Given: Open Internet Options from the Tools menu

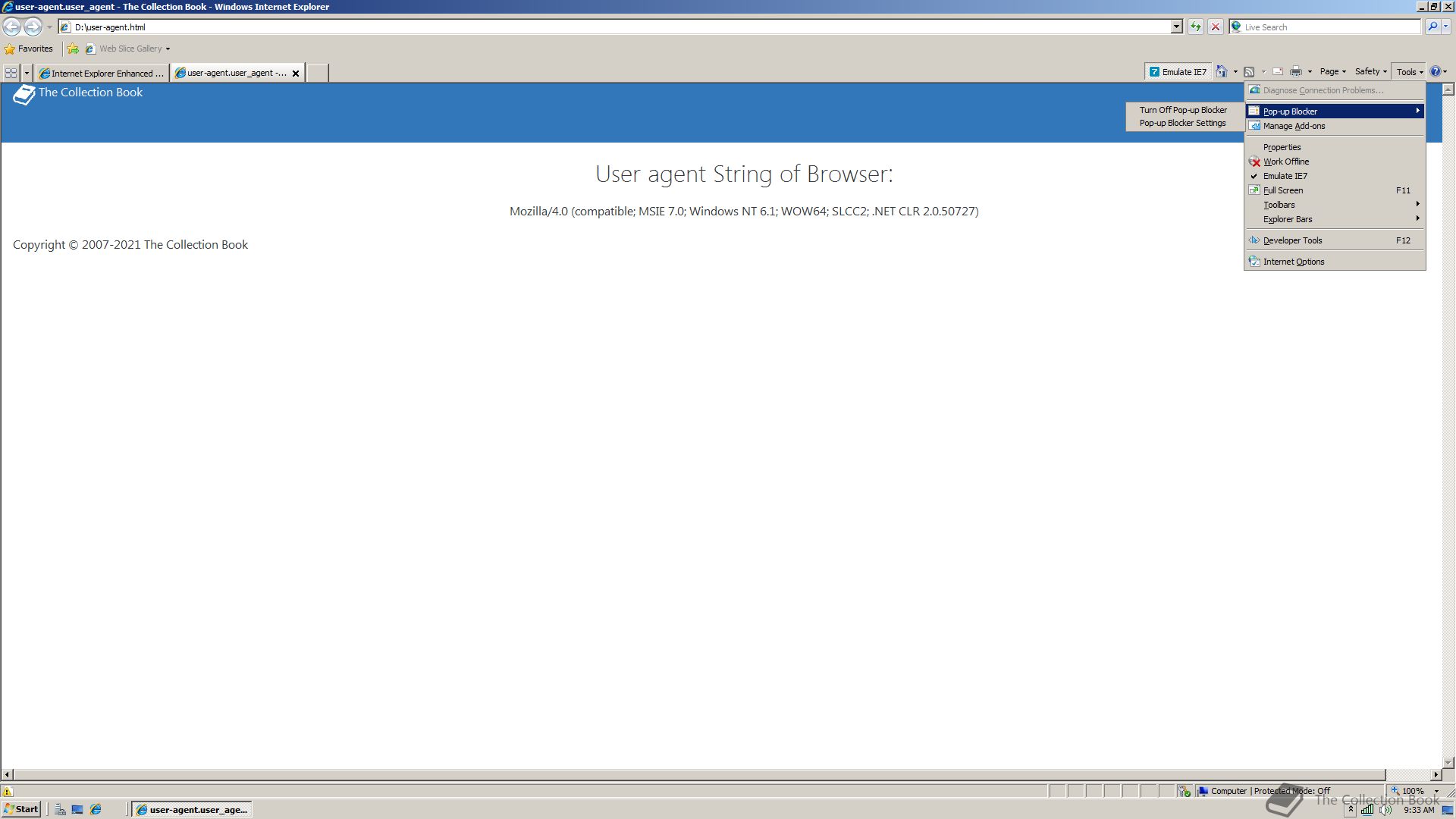Looking at the screenshot, I should click(1335, 262).
